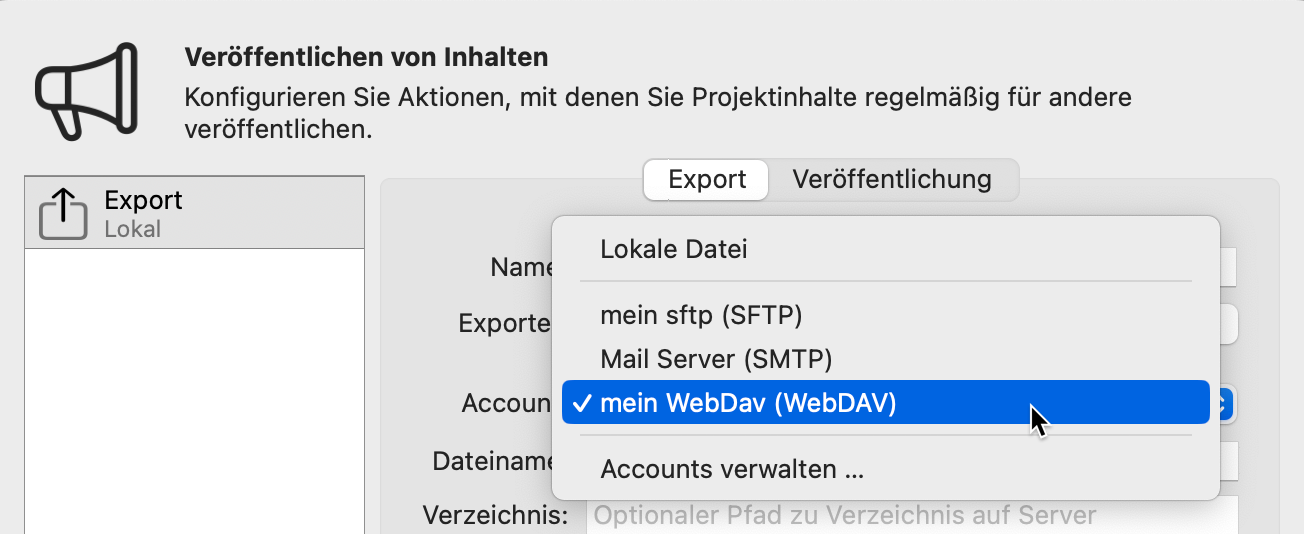Click the visible edge of the Dateiname field
This screenshot has width=1304, height=534.
pos(1229,461)
